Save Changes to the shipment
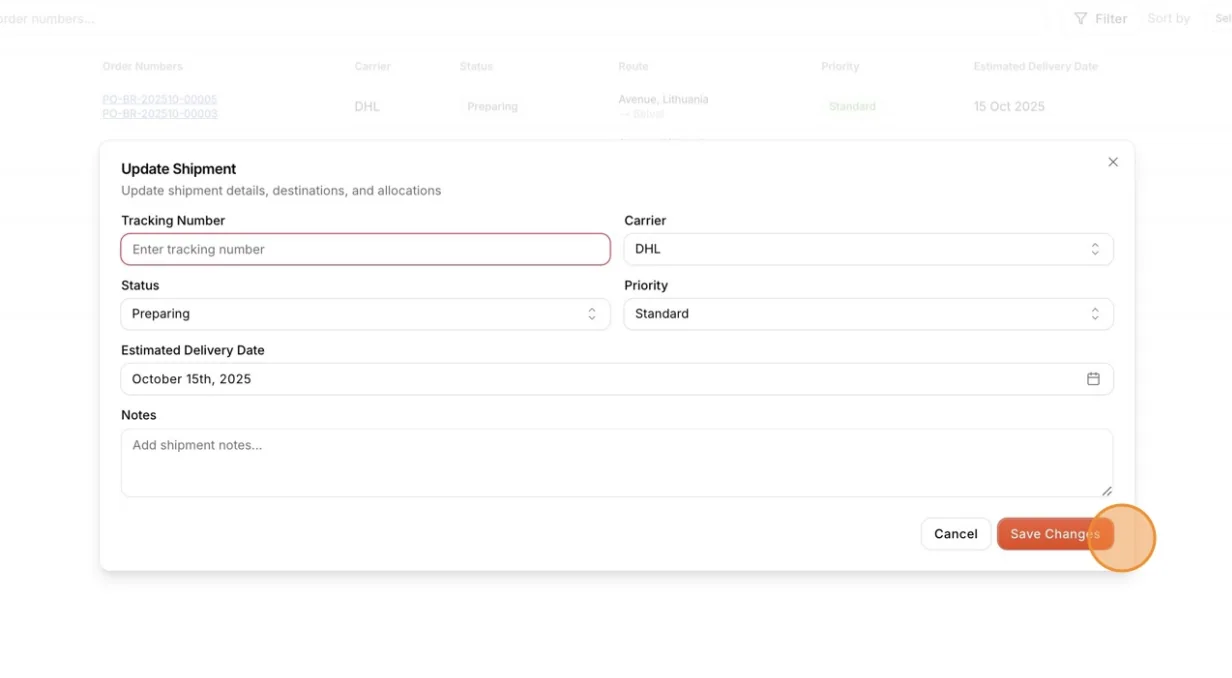This screenshot has width=1232, height=678. pyautogui.click(x=1055, y=534)
